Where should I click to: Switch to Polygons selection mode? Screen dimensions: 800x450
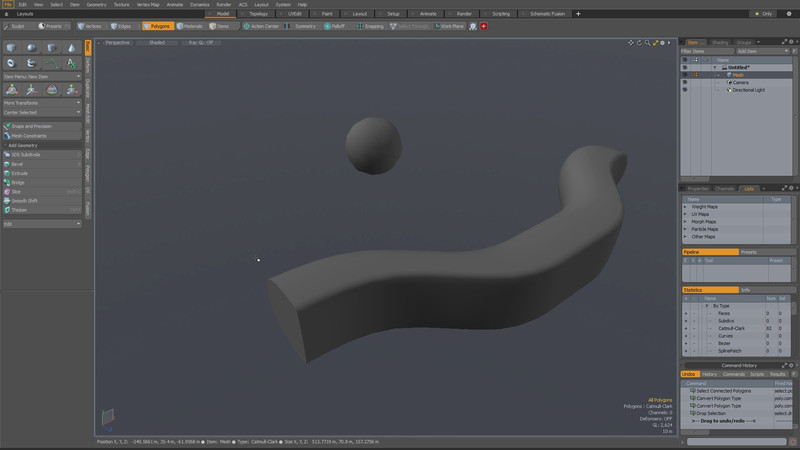pyautogui.click(x=158, y=26)
